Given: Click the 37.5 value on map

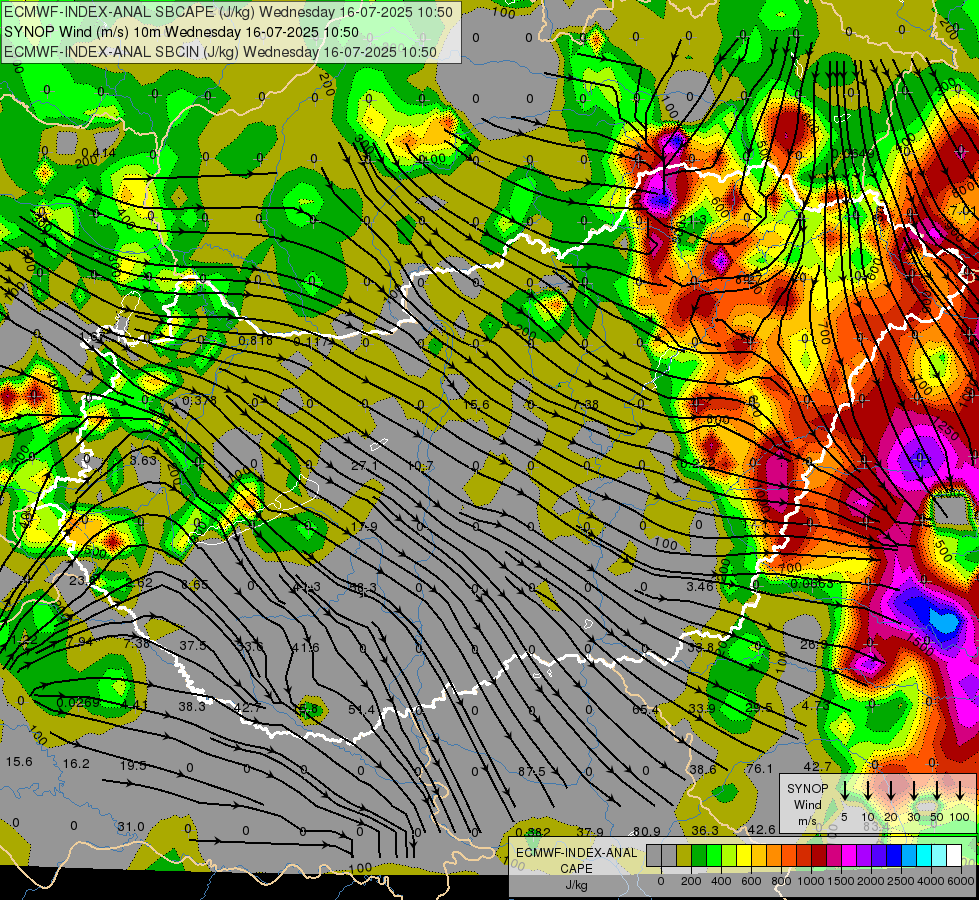Looking at the screenshot, I should point(193,645).
